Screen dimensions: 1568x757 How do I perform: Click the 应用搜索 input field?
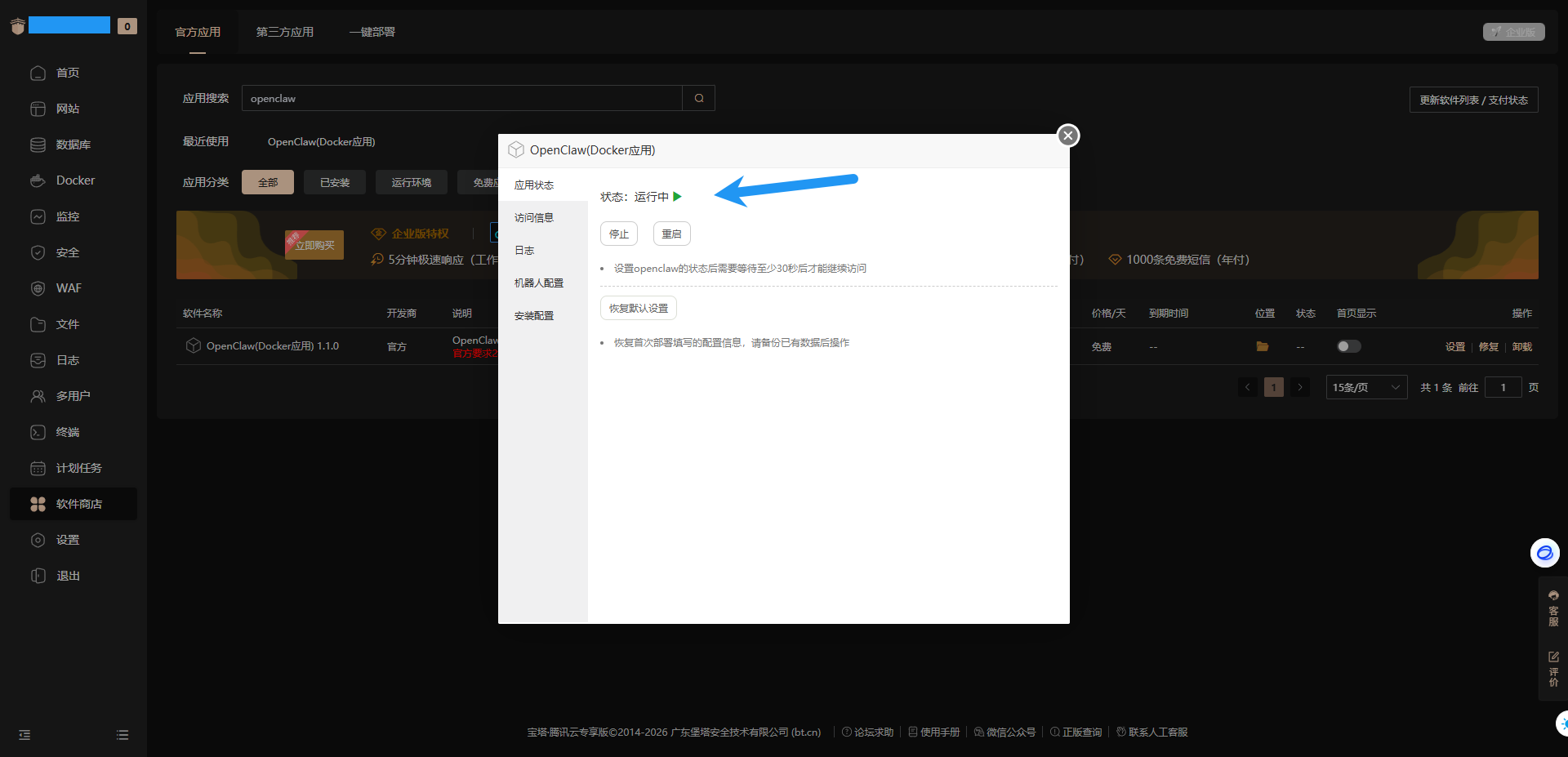[x=461, y=98]
